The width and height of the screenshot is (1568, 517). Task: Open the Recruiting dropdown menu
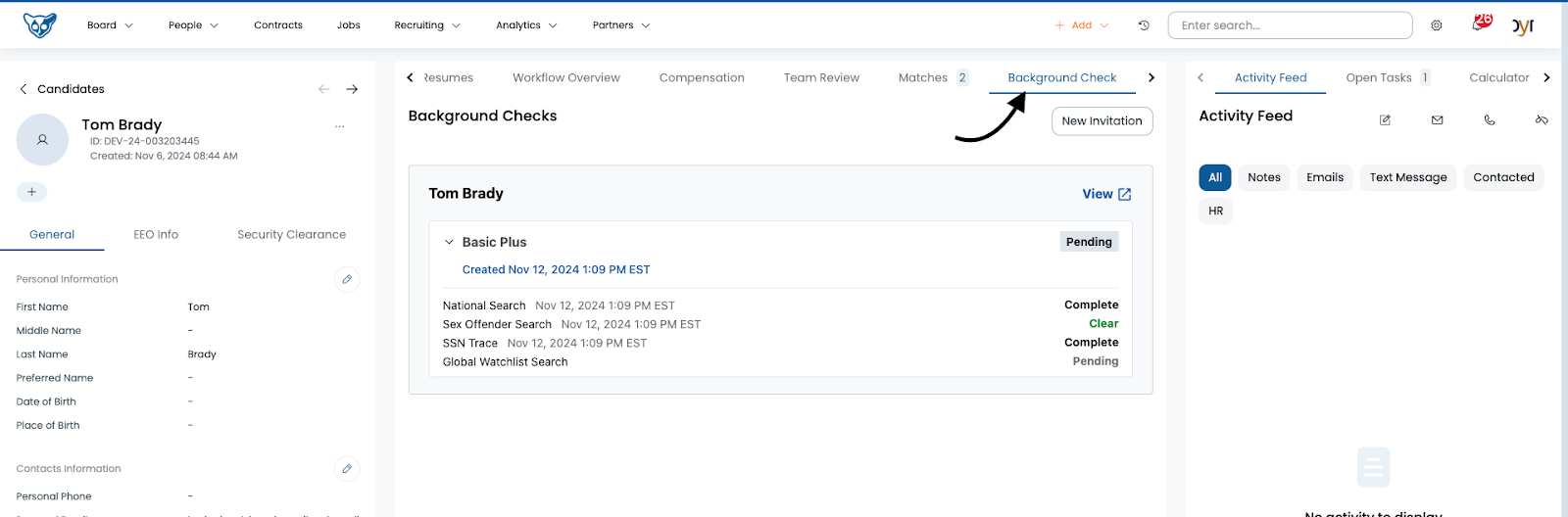(427, 25)
